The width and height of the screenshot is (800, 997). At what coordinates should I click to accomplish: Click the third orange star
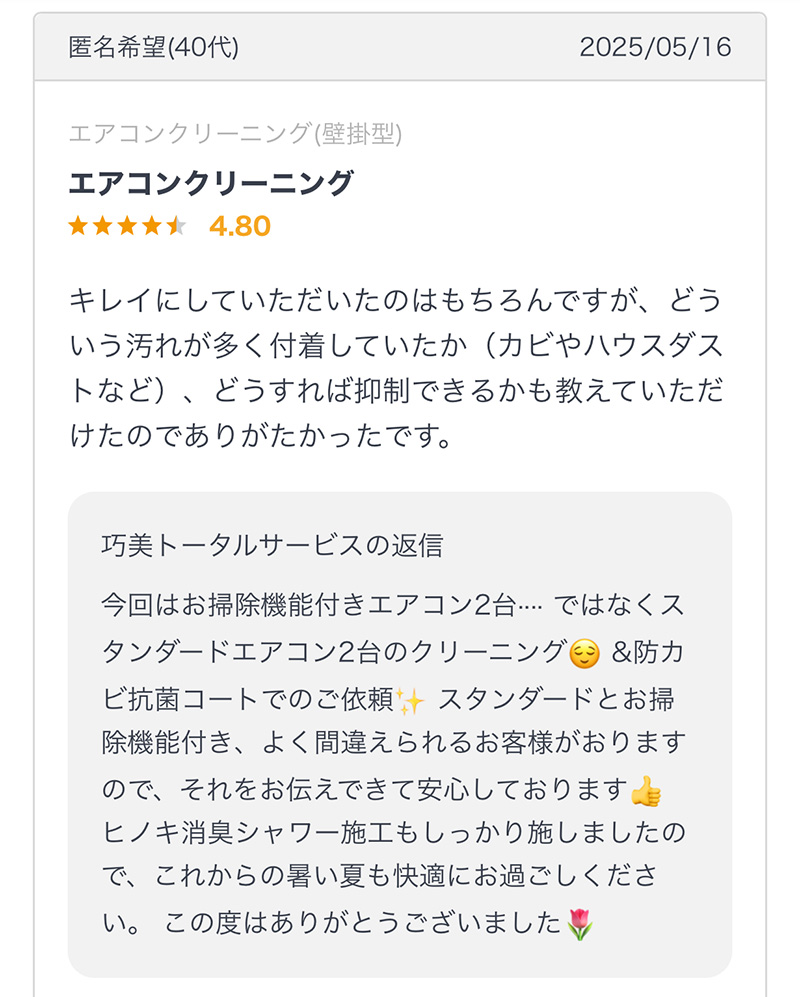coord(127,226)
